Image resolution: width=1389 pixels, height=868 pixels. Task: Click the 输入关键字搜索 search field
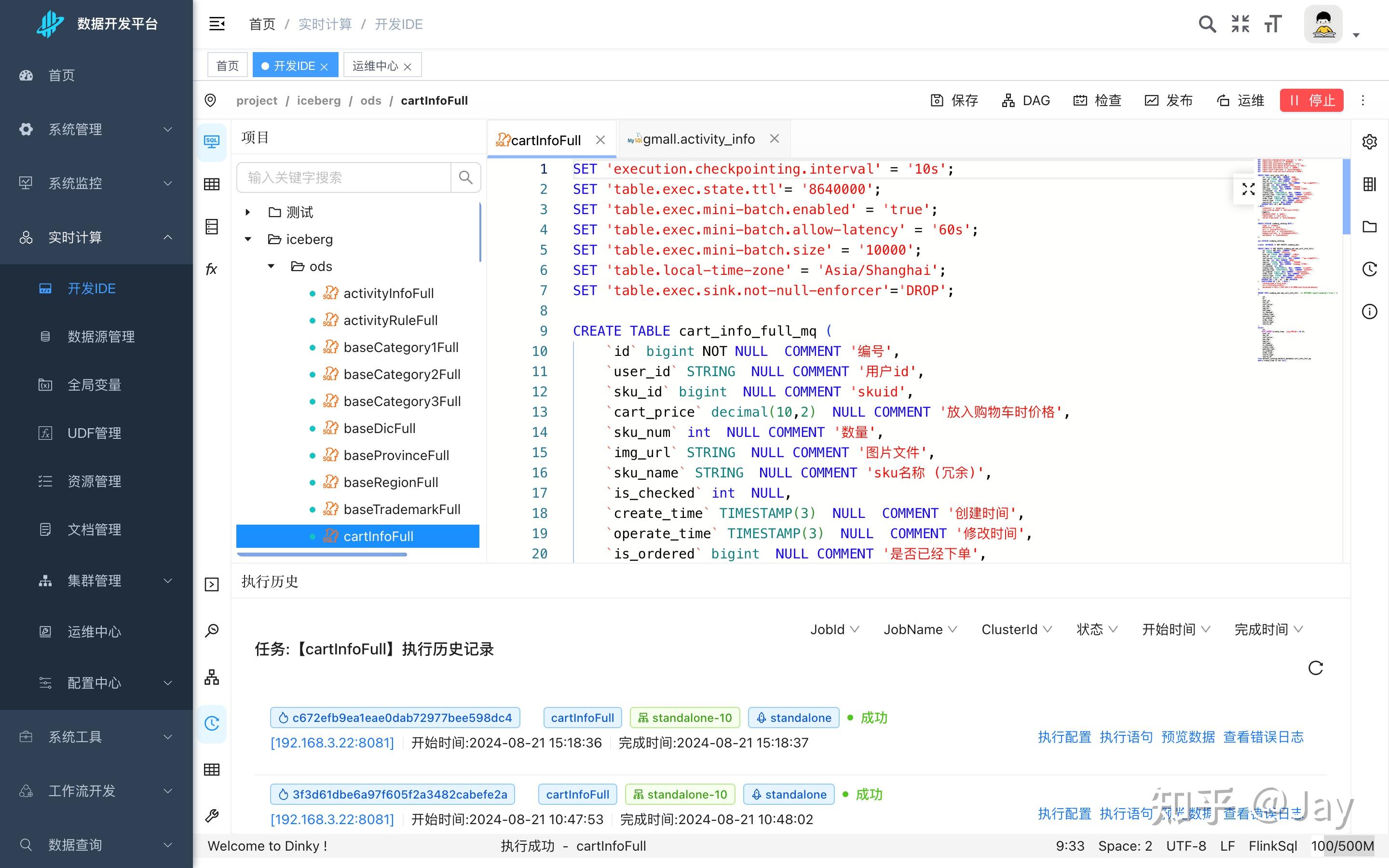343,177
